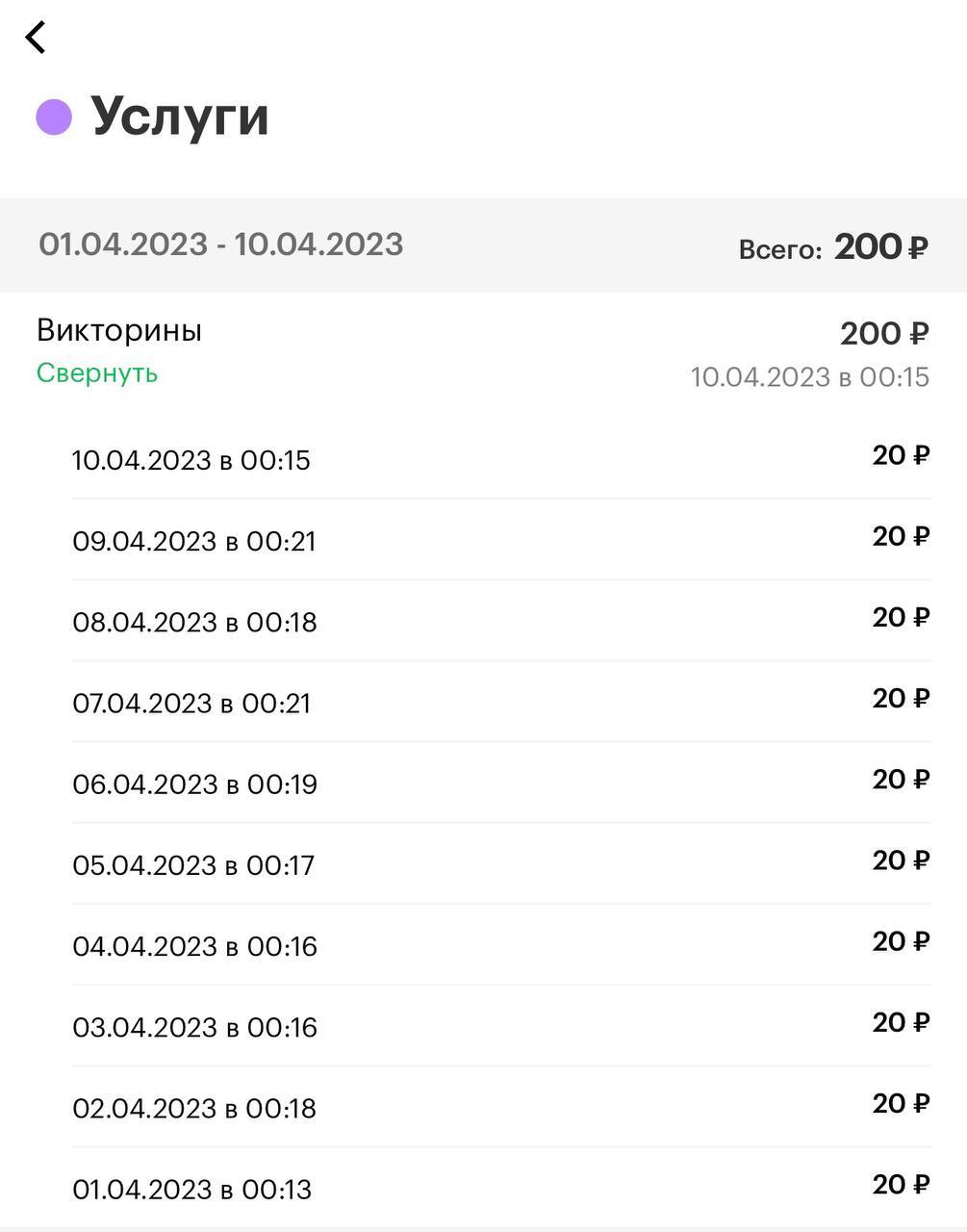Collapse the list via Свернуть

[x=97, y=373]
